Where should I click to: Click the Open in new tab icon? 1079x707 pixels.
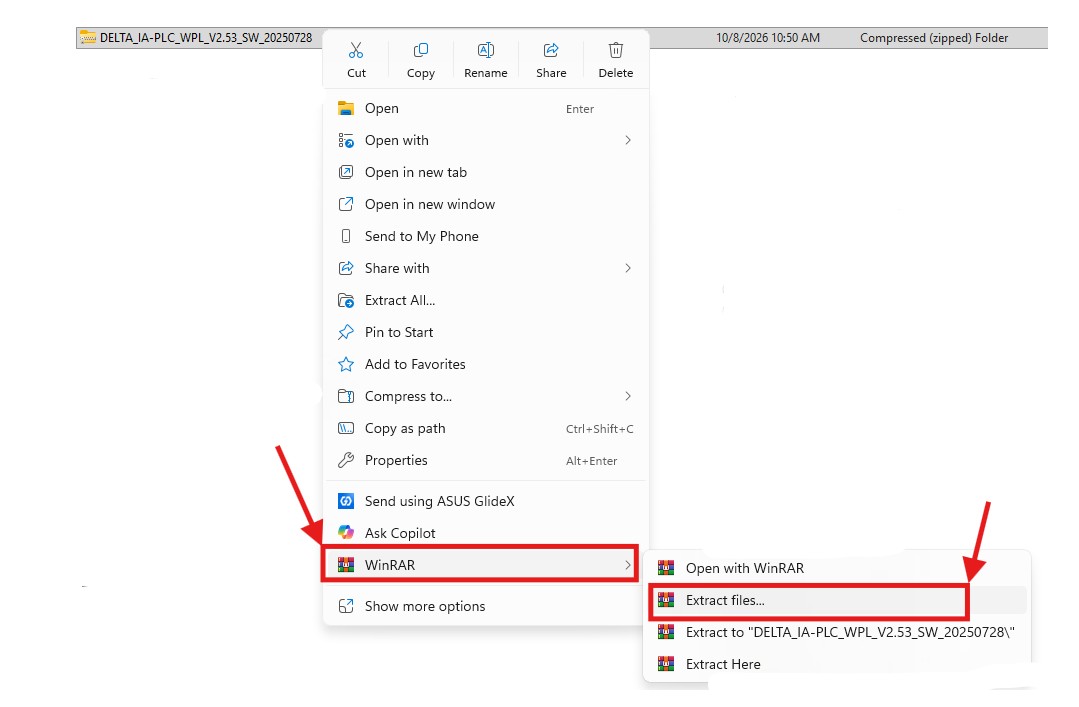click(x=346, y=172)
